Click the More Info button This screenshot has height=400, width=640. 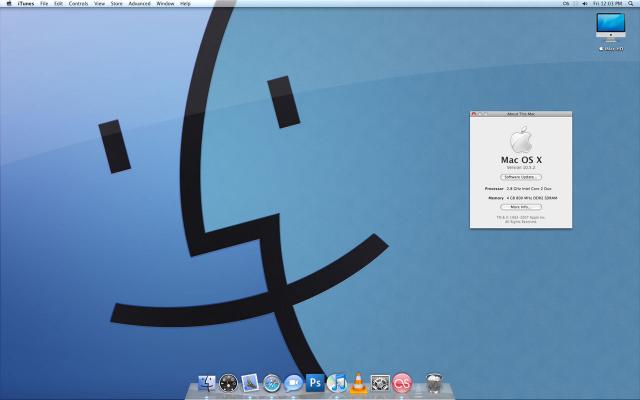521,207
